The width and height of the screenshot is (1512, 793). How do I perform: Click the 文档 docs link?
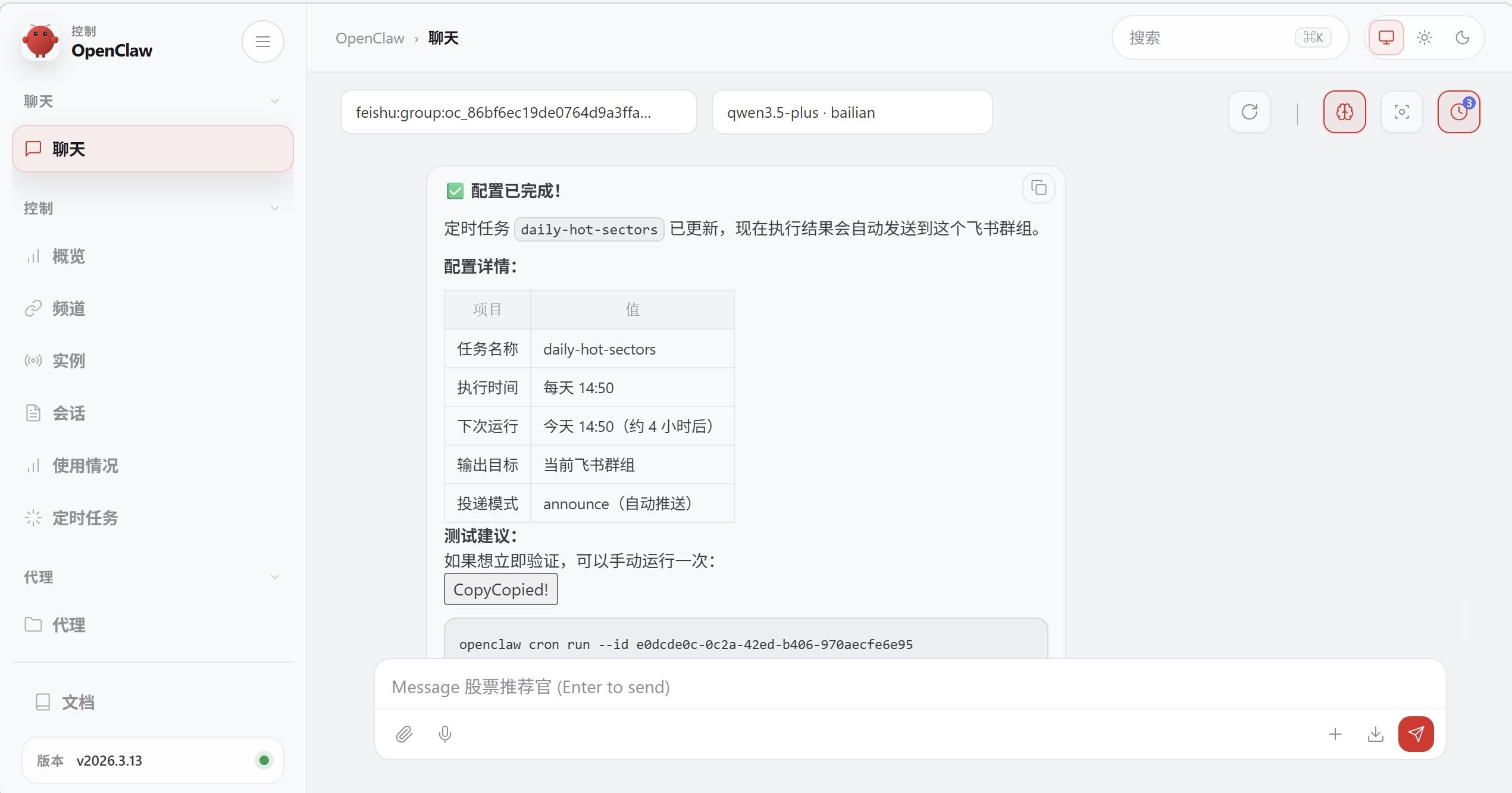click(x=78, y=702)
